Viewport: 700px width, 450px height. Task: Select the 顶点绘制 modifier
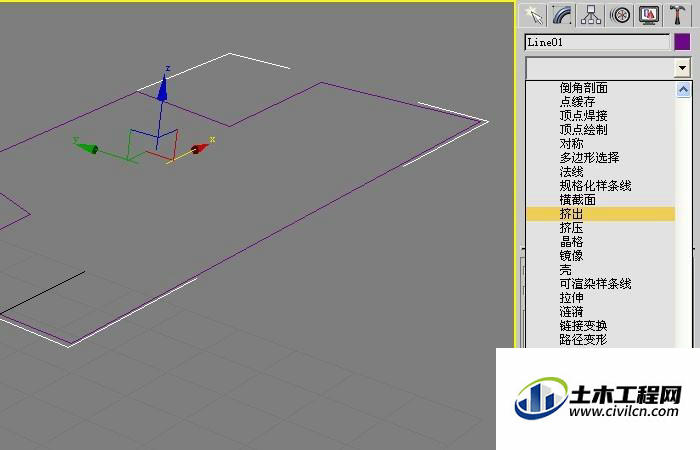pyautogui.click(x=583, y=129)
